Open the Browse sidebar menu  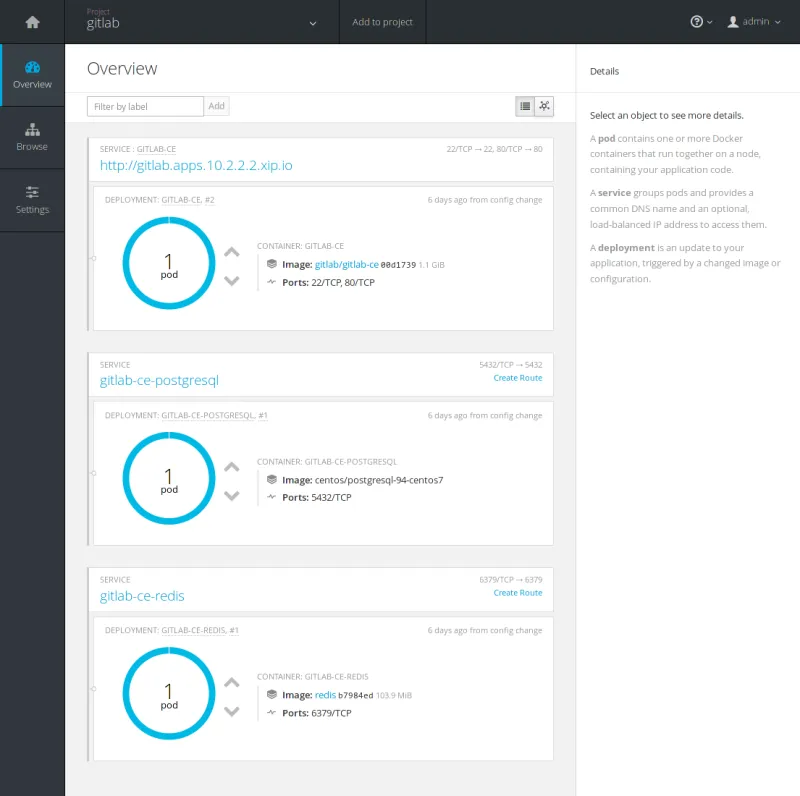pos(32,137)
